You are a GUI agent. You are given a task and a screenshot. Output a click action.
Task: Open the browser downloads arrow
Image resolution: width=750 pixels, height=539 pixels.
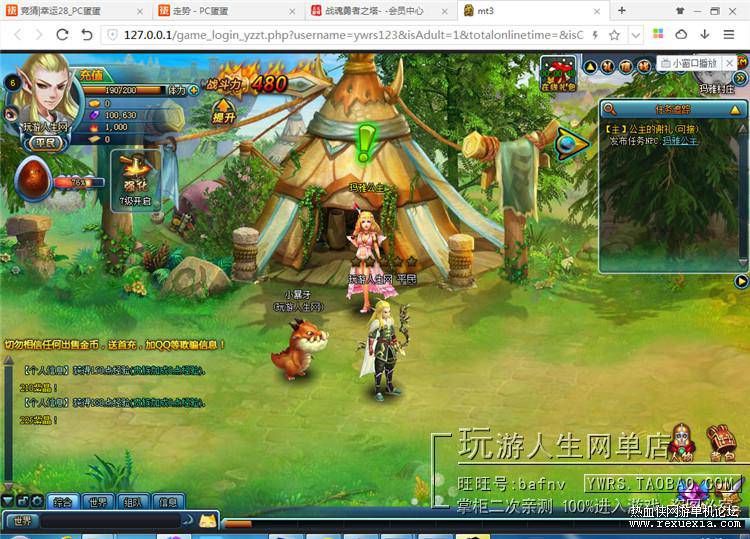(x=705, y=34)
